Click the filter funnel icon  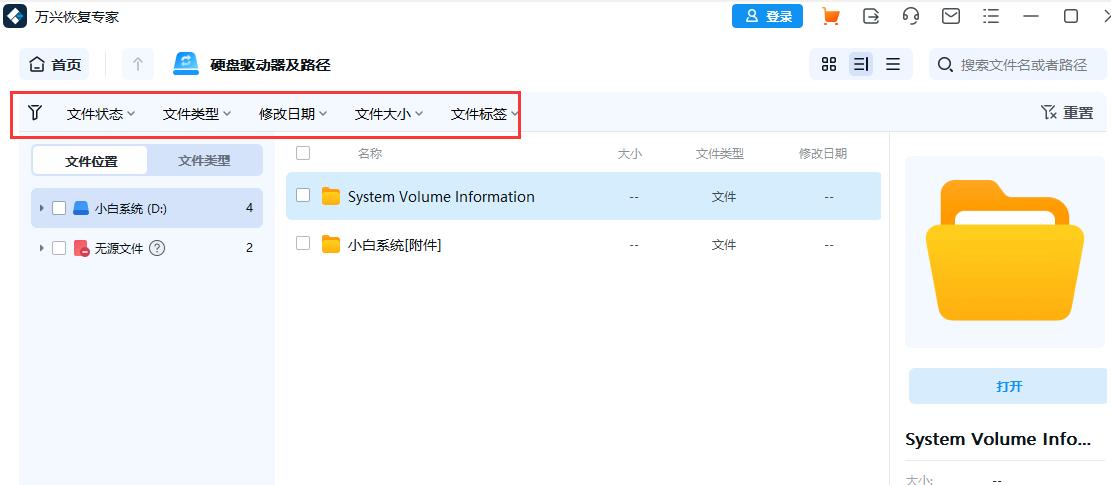[35, 112]
